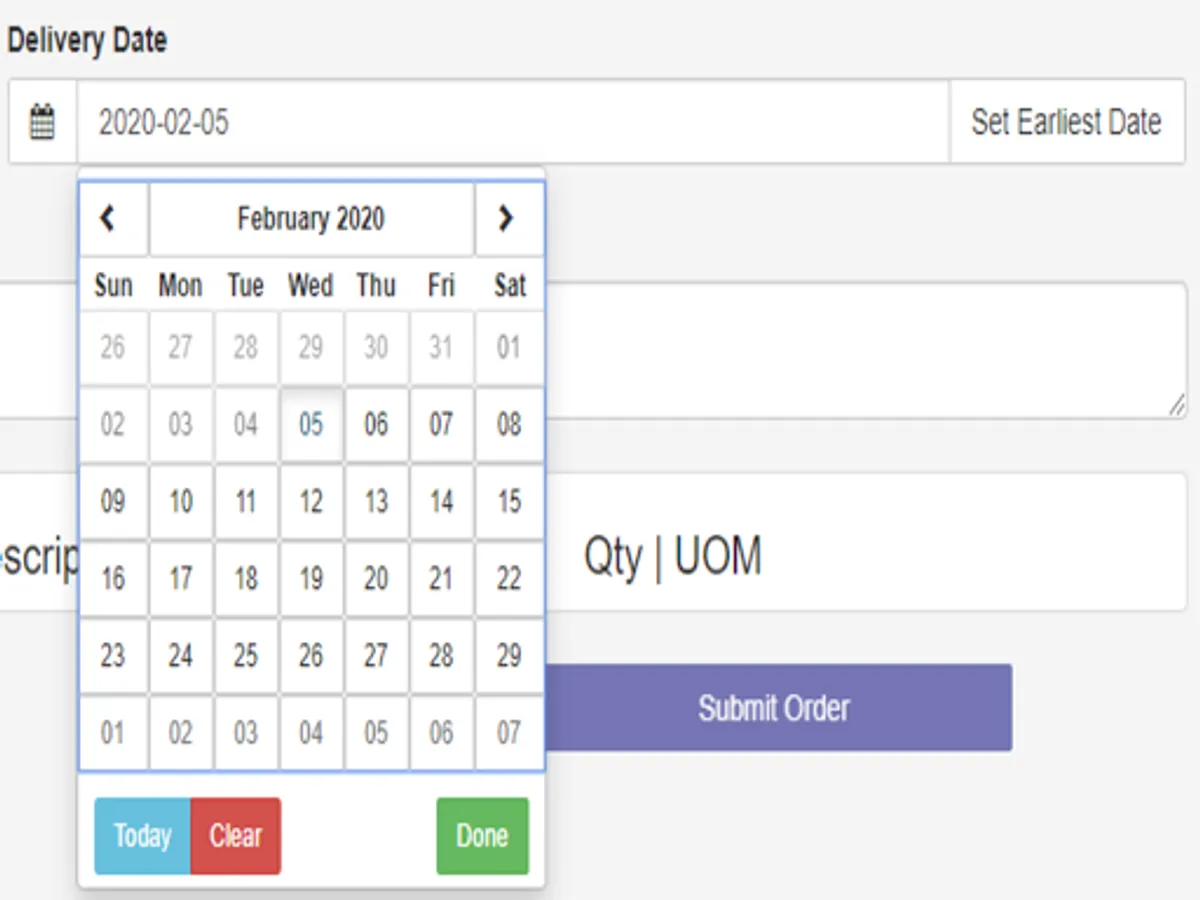Image resolution: width=1200 pixels, height=900 pixels.
Task: Select February 14 in the calendar
Action: point(441,501)
